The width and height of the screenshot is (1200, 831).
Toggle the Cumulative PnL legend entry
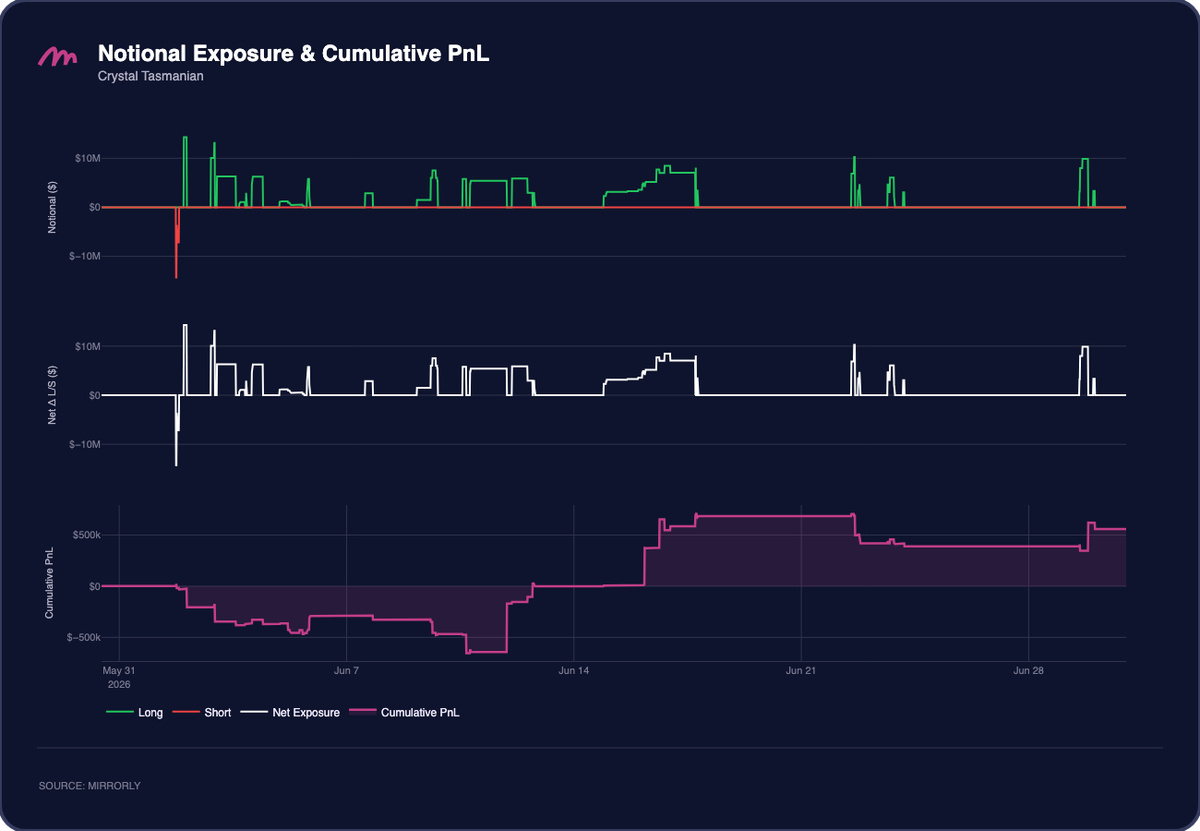pos(404,713)
